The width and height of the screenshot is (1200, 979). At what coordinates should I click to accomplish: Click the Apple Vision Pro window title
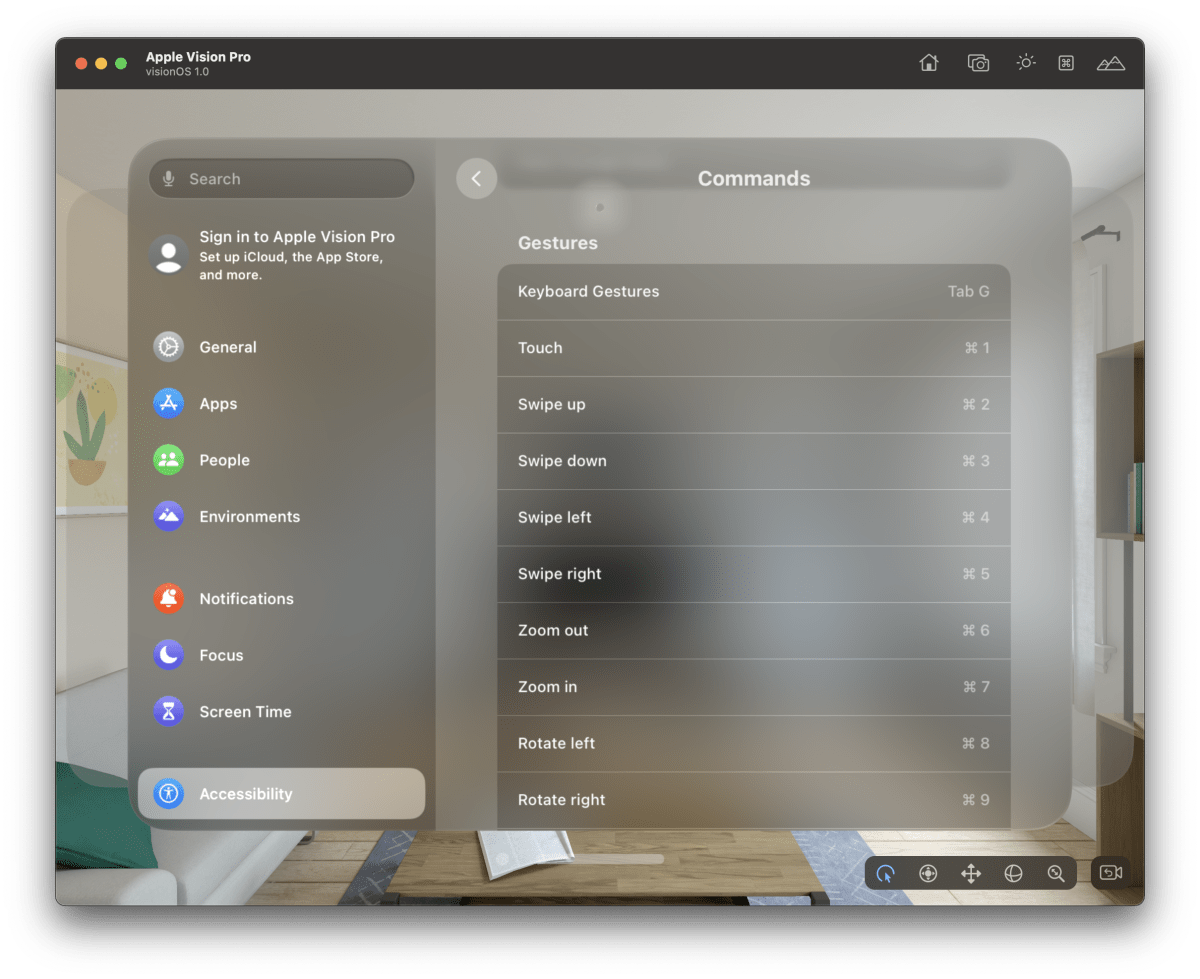click(x=198, y=57)
